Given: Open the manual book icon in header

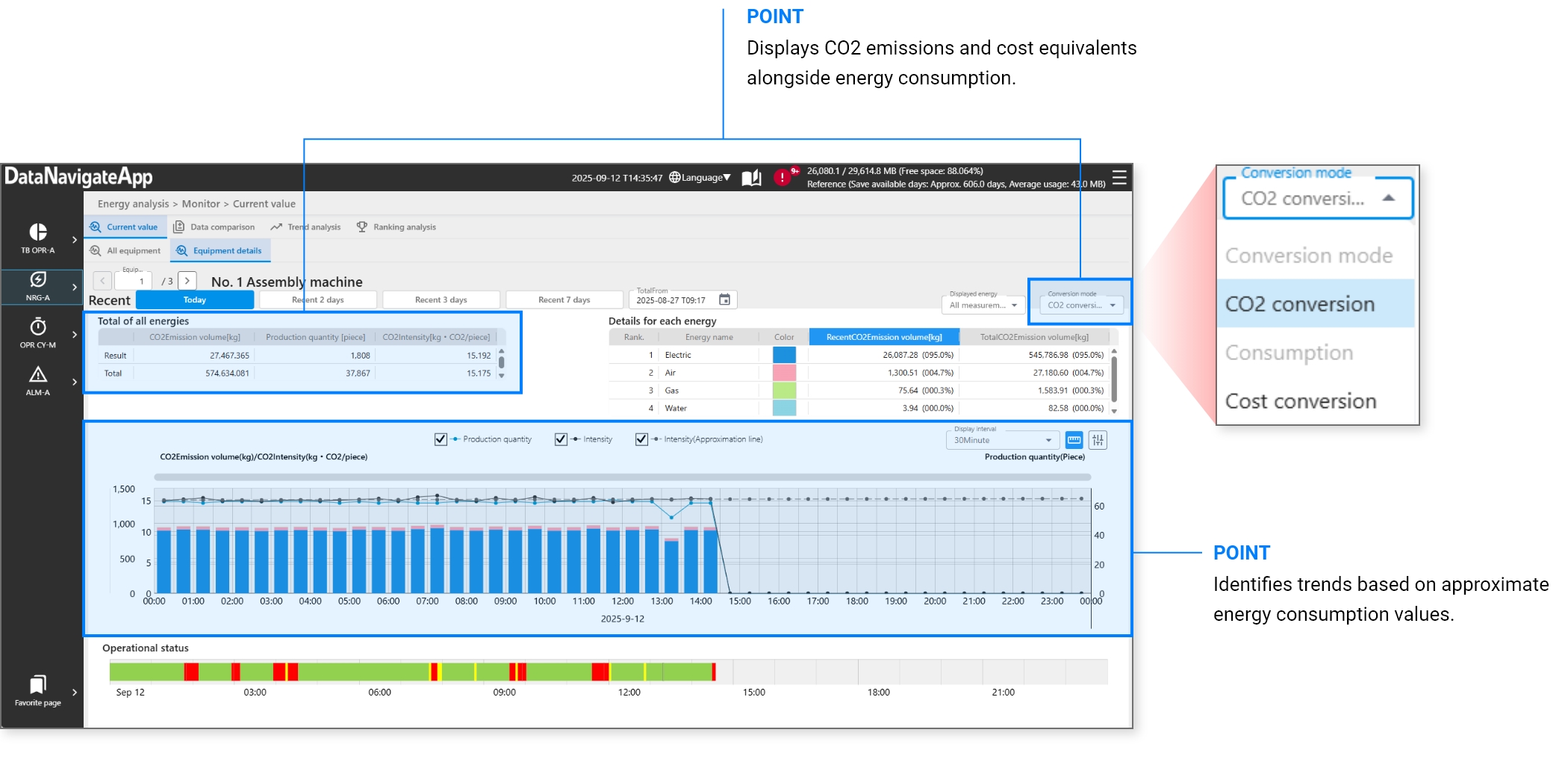Looking at the screenshot, I should pyautogui.click(x=751, y=178).
